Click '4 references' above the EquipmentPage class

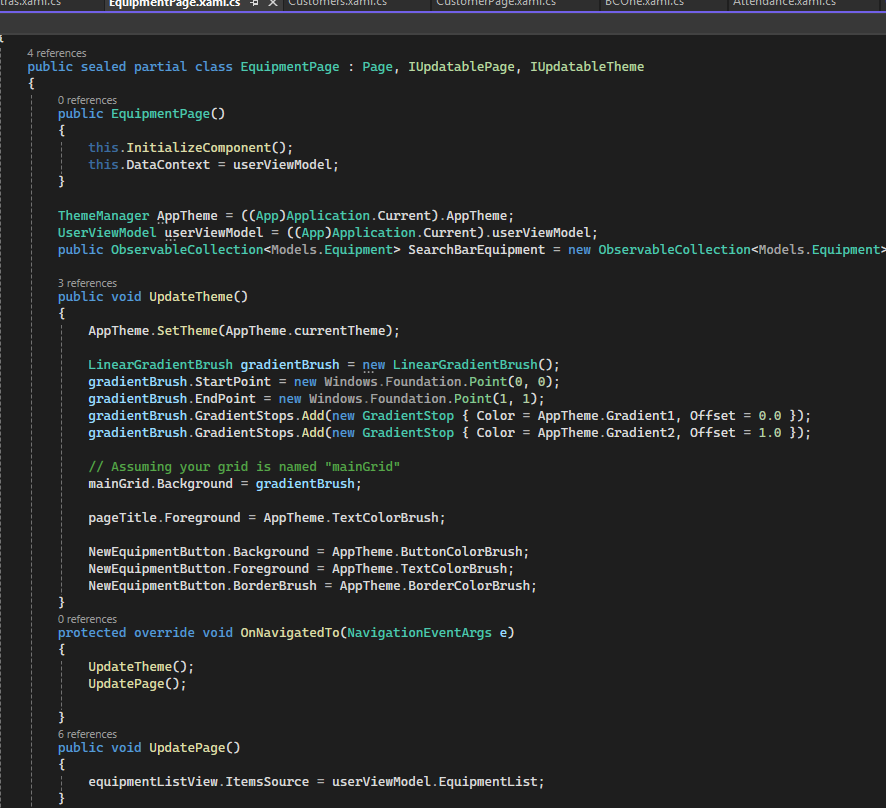[x=57, y=52]
